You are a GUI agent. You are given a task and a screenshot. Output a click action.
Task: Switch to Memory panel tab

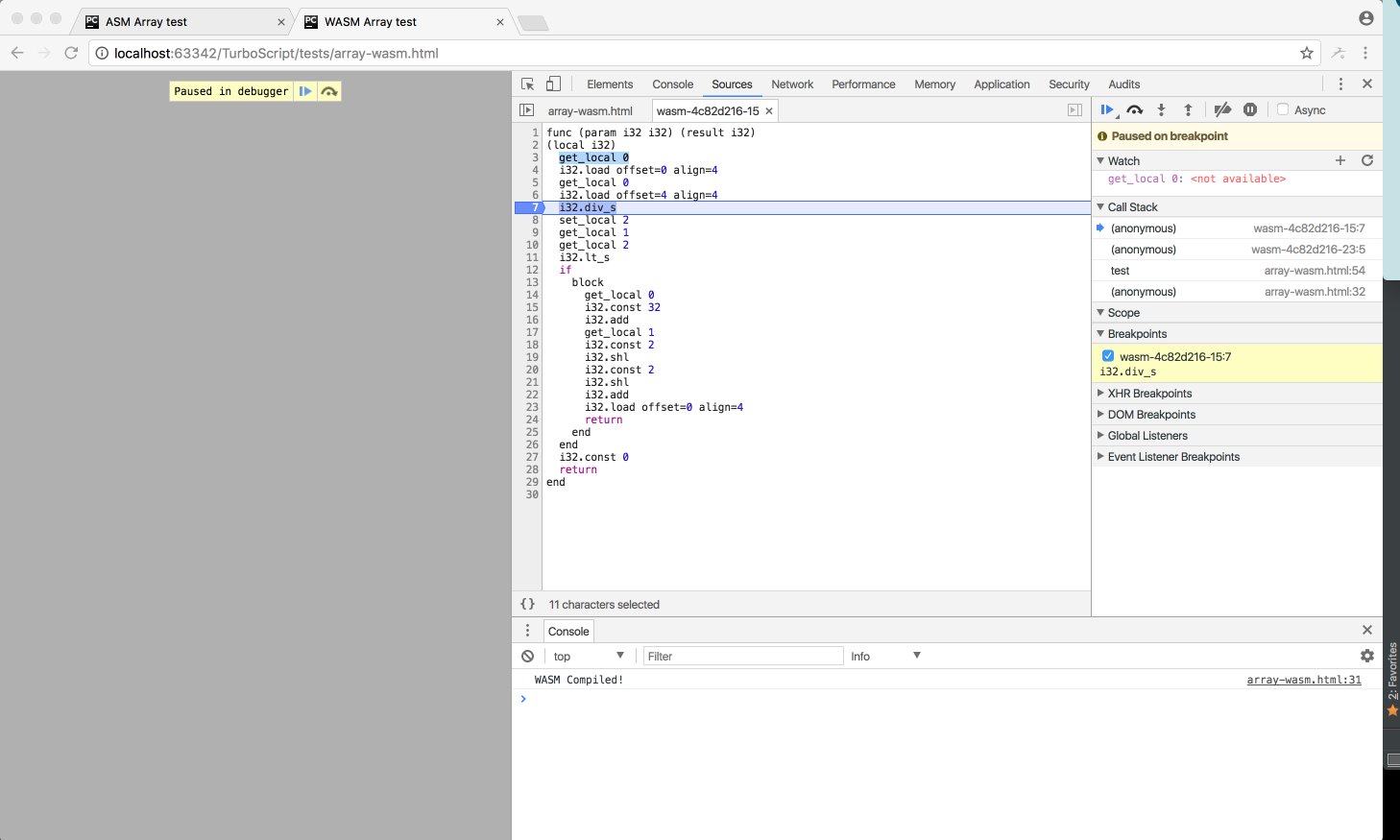click(x=934, y=84)
